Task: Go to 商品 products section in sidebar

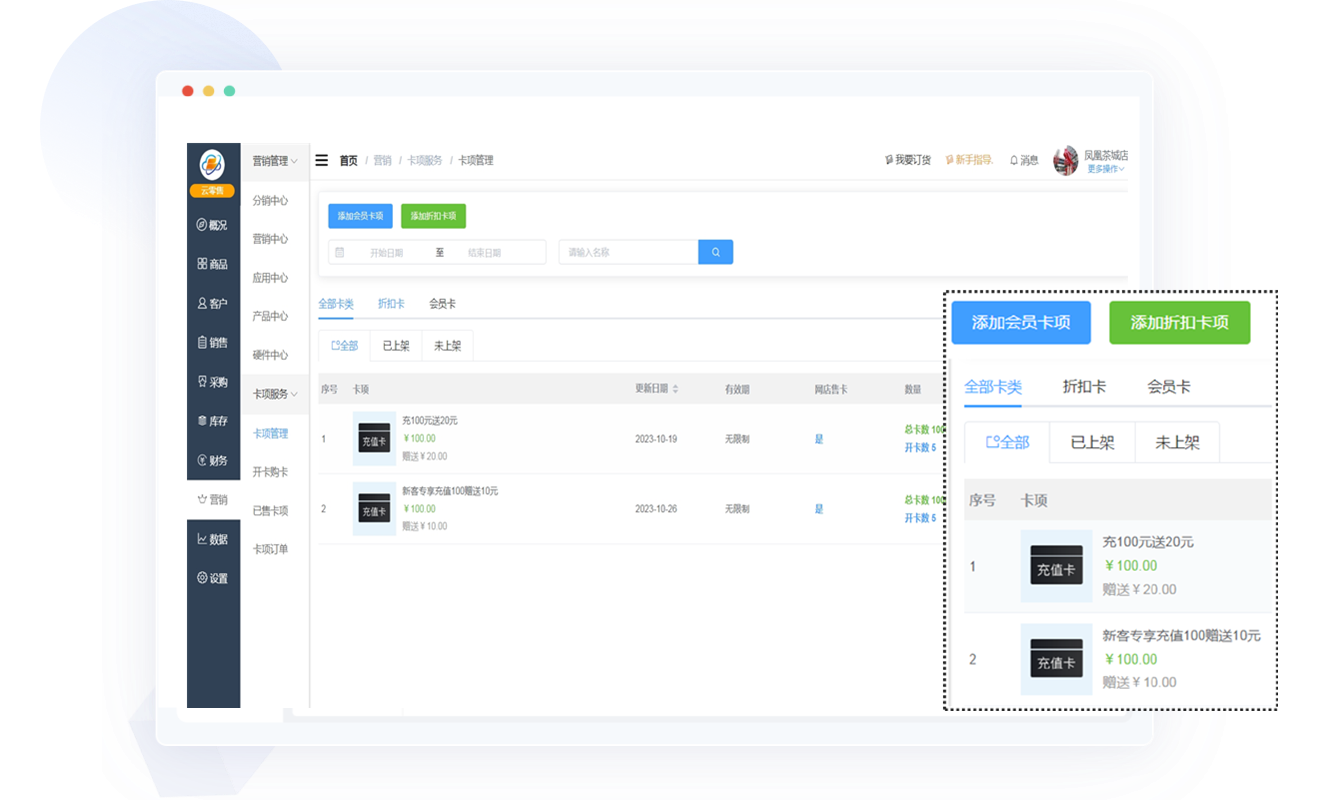Action: [x=213, y=264]
